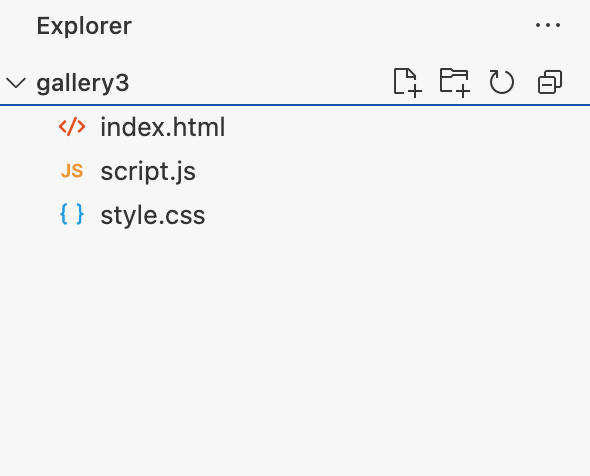The image size is (590, 476).
Task: Click blank space right of index.html name
Action: (406, 127)
